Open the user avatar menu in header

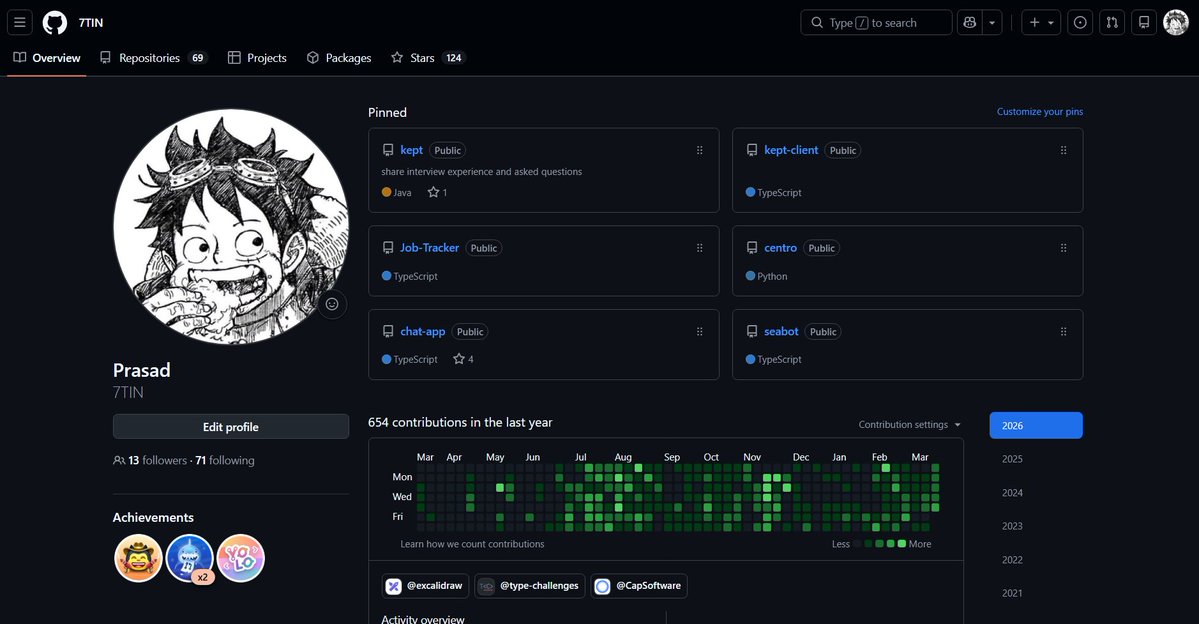click(1175, 23)
